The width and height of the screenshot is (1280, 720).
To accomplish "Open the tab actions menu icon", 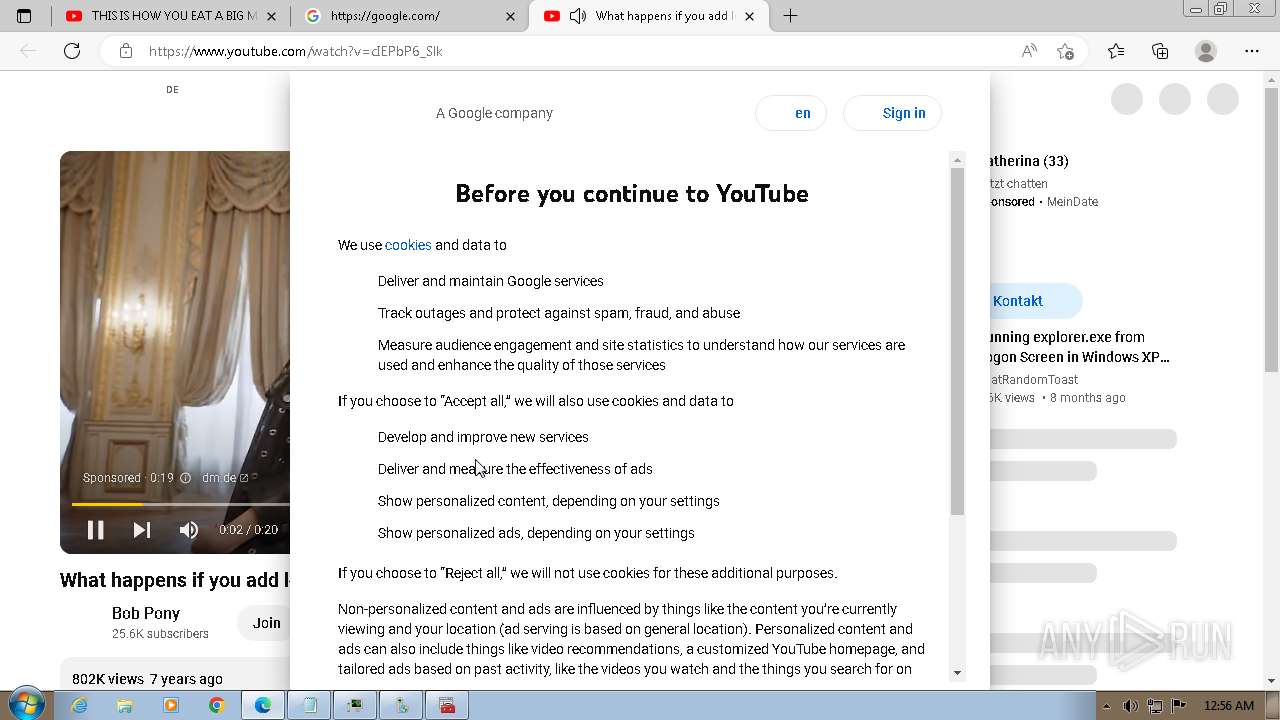I will pyautogui.click(x=25, y=16).
